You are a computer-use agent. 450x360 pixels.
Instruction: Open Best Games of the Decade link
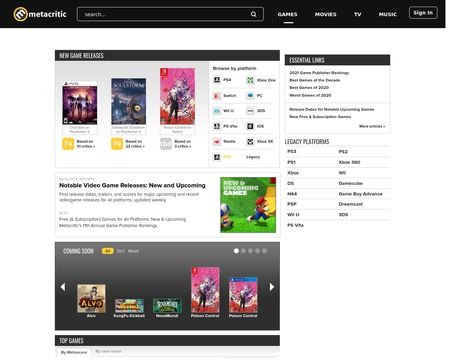click(315, 80)
